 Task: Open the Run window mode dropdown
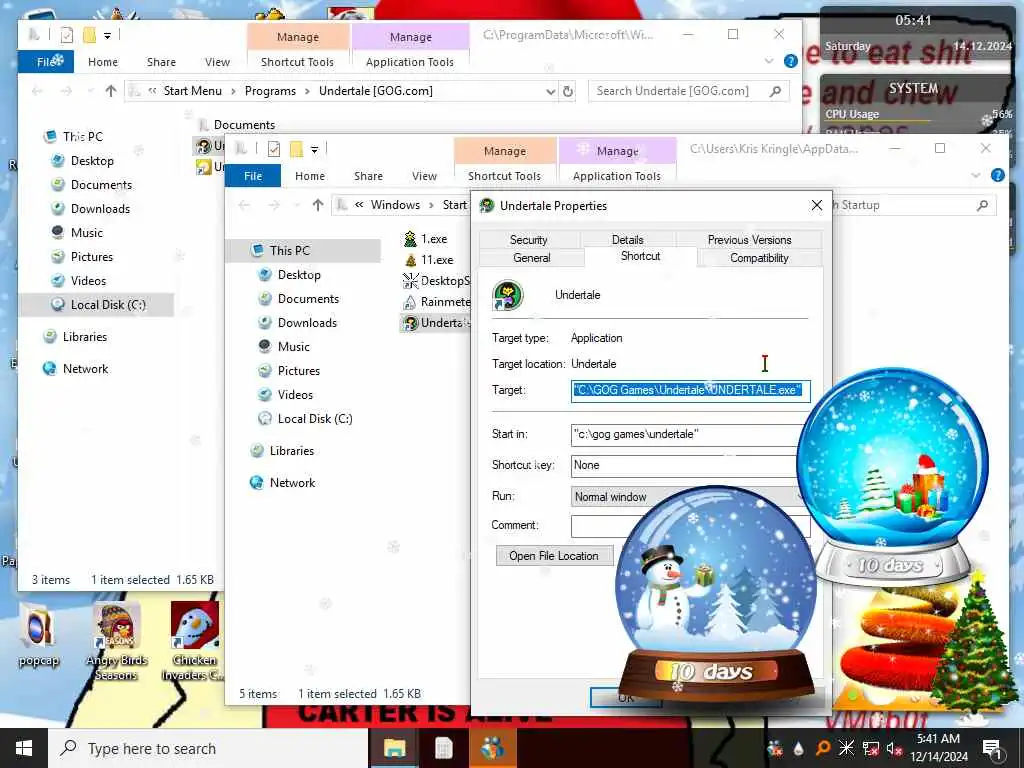(686, 497)
